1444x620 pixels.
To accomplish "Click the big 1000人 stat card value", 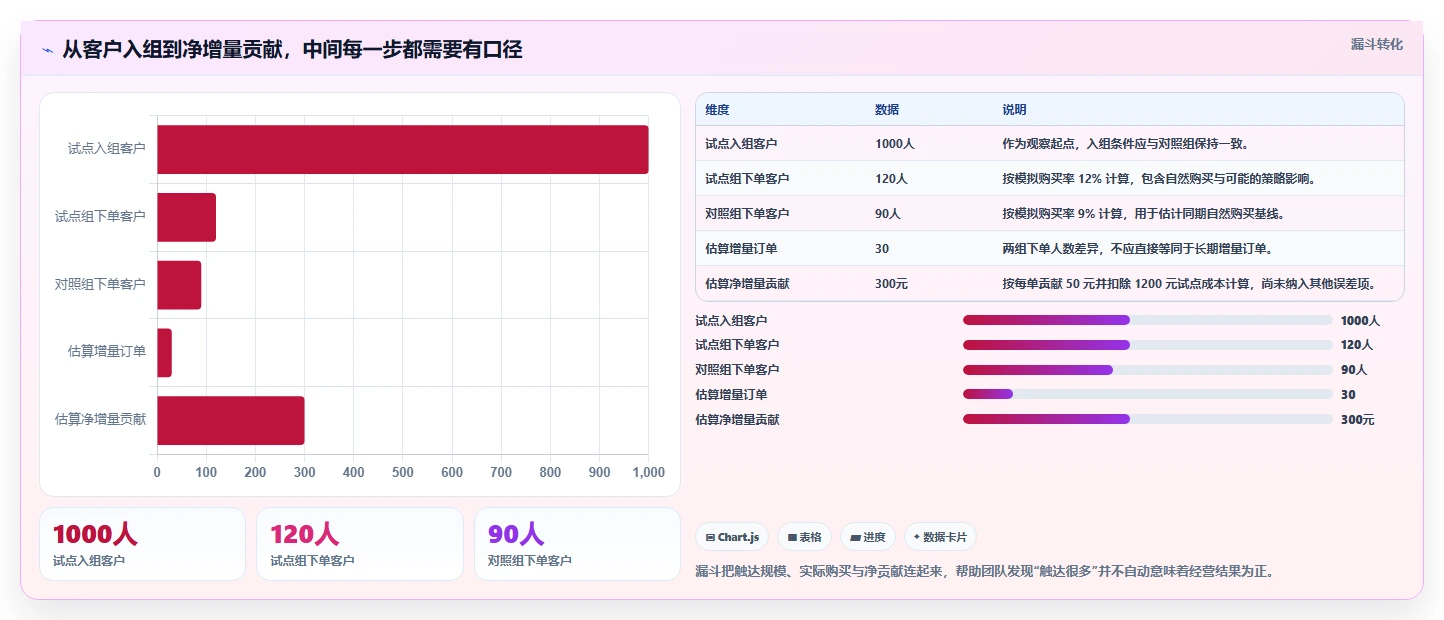I will (94, 535).
